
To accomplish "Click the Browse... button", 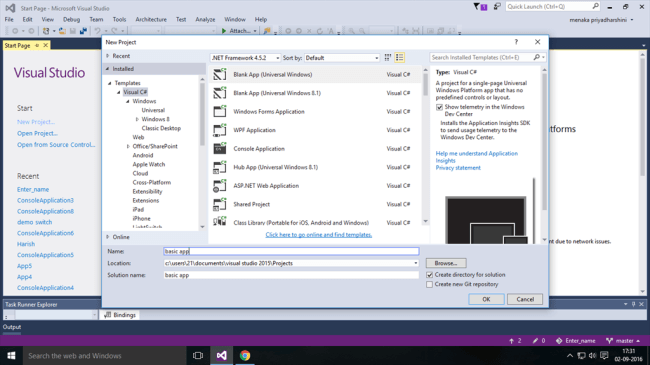I will pyautogui.click(x=446, y=263).
